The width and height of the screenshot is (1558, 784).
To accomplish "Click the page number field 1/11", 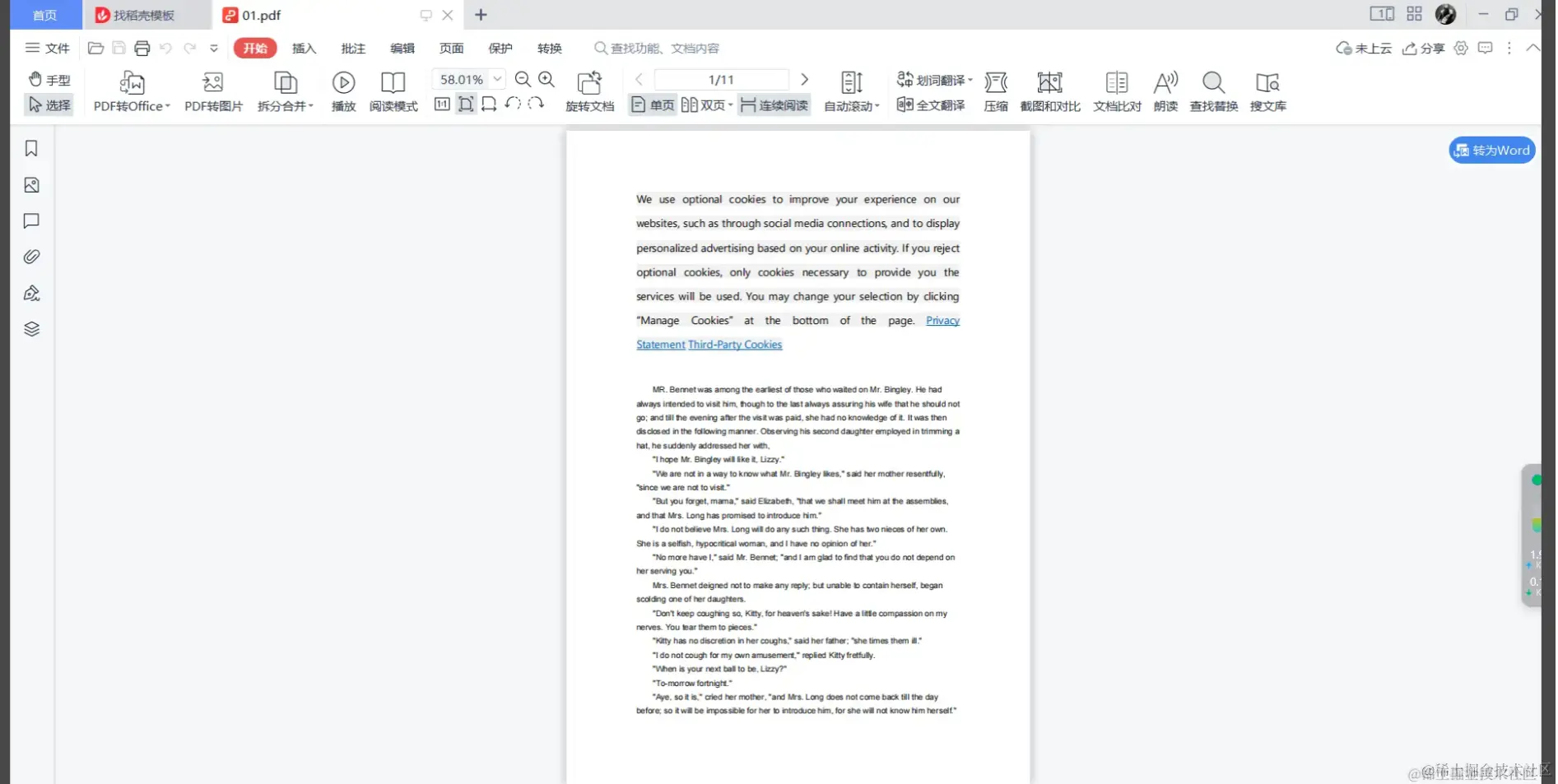I will [x=722, y=80].
